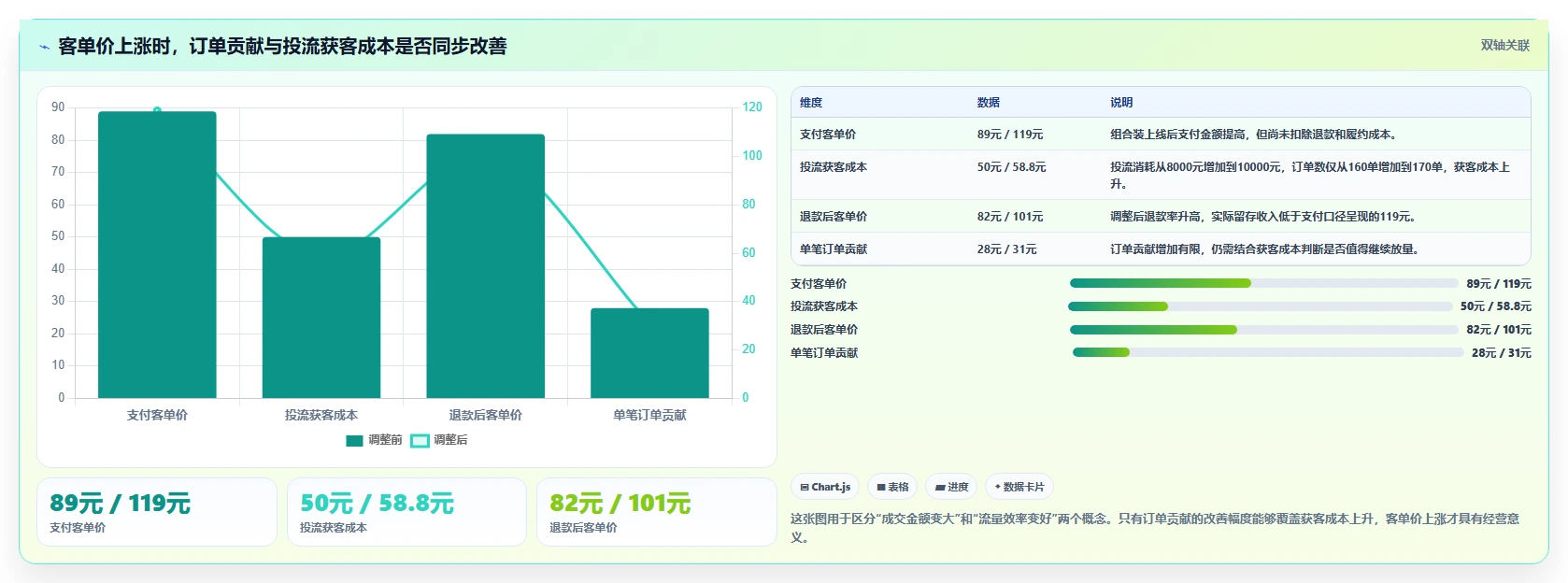Click the 退款后客单价 table row label
Image resolution: width=1568 pixels, height=583 pixels.
pyautogui.click(x=834, y=217)
